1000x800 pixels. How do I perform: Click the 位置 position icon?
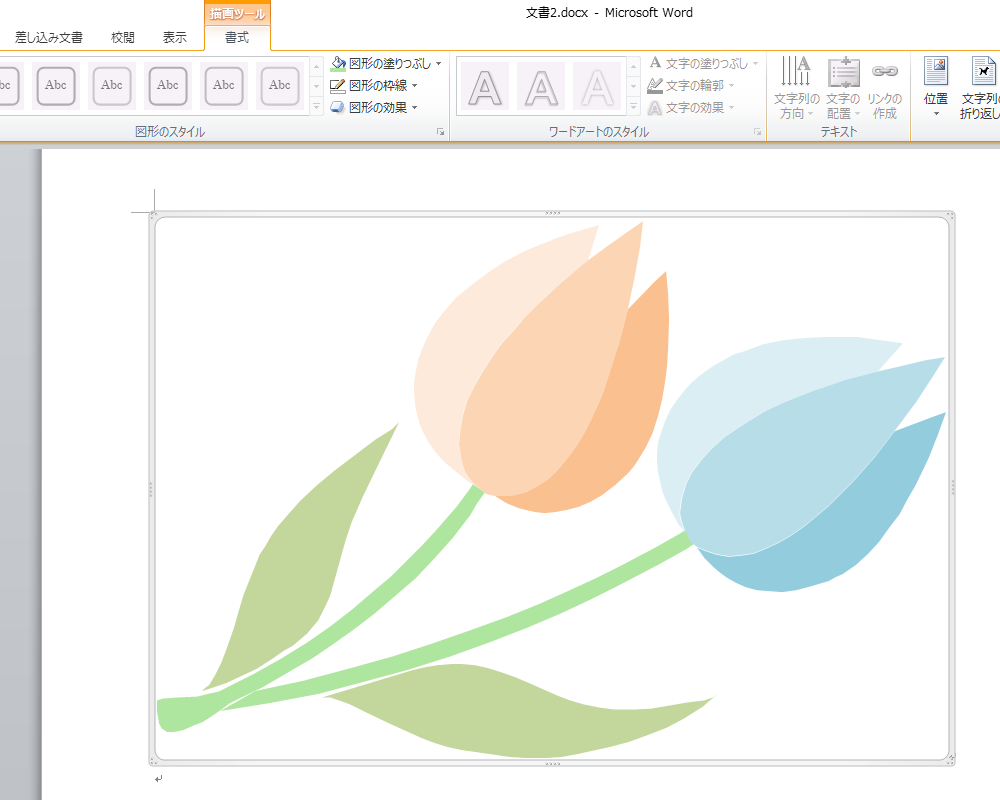tap(936, 72)
